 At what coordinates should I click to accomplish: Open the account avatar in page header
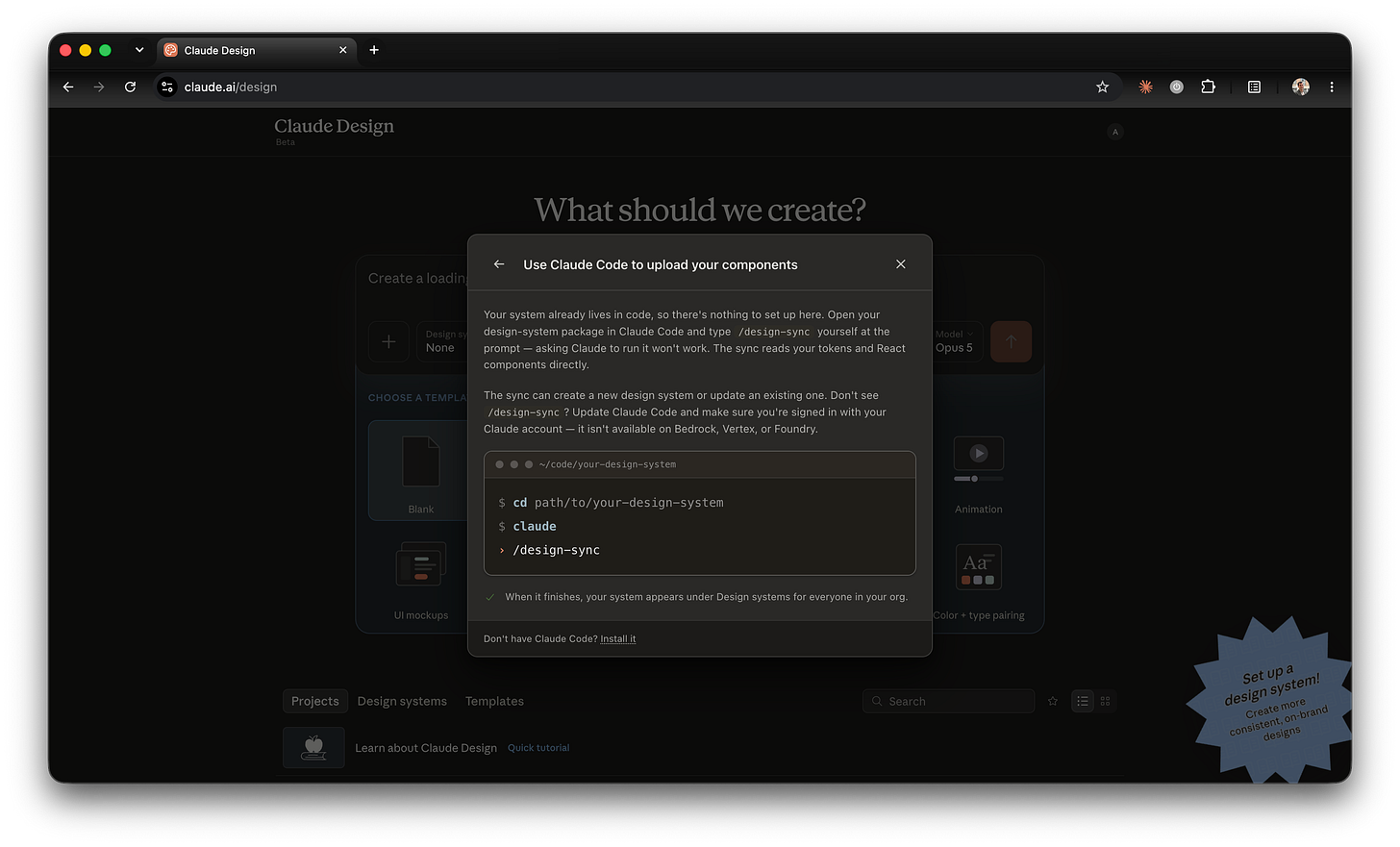1115,132
